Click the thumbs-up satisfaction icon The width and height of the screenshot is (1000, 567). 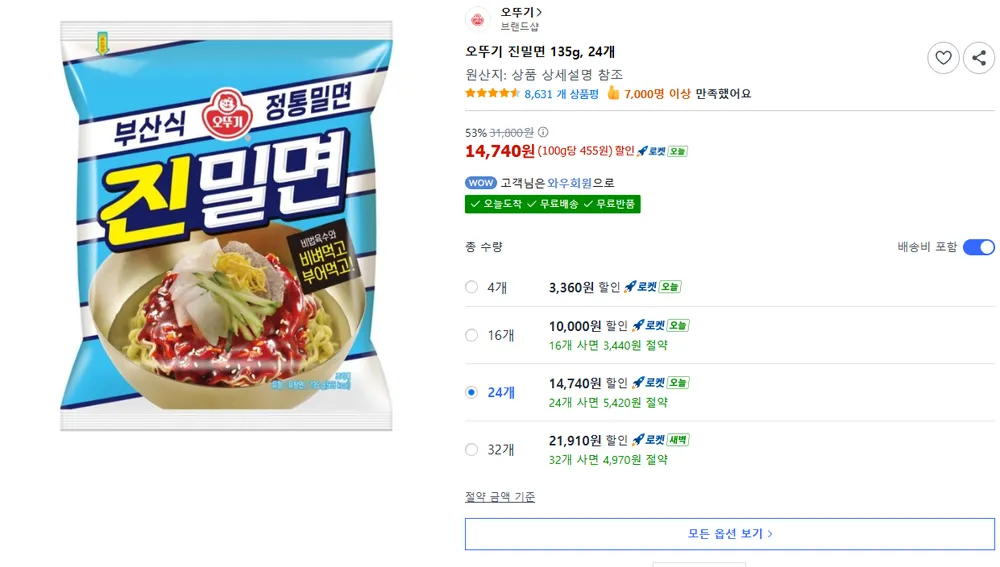[613, 93]
